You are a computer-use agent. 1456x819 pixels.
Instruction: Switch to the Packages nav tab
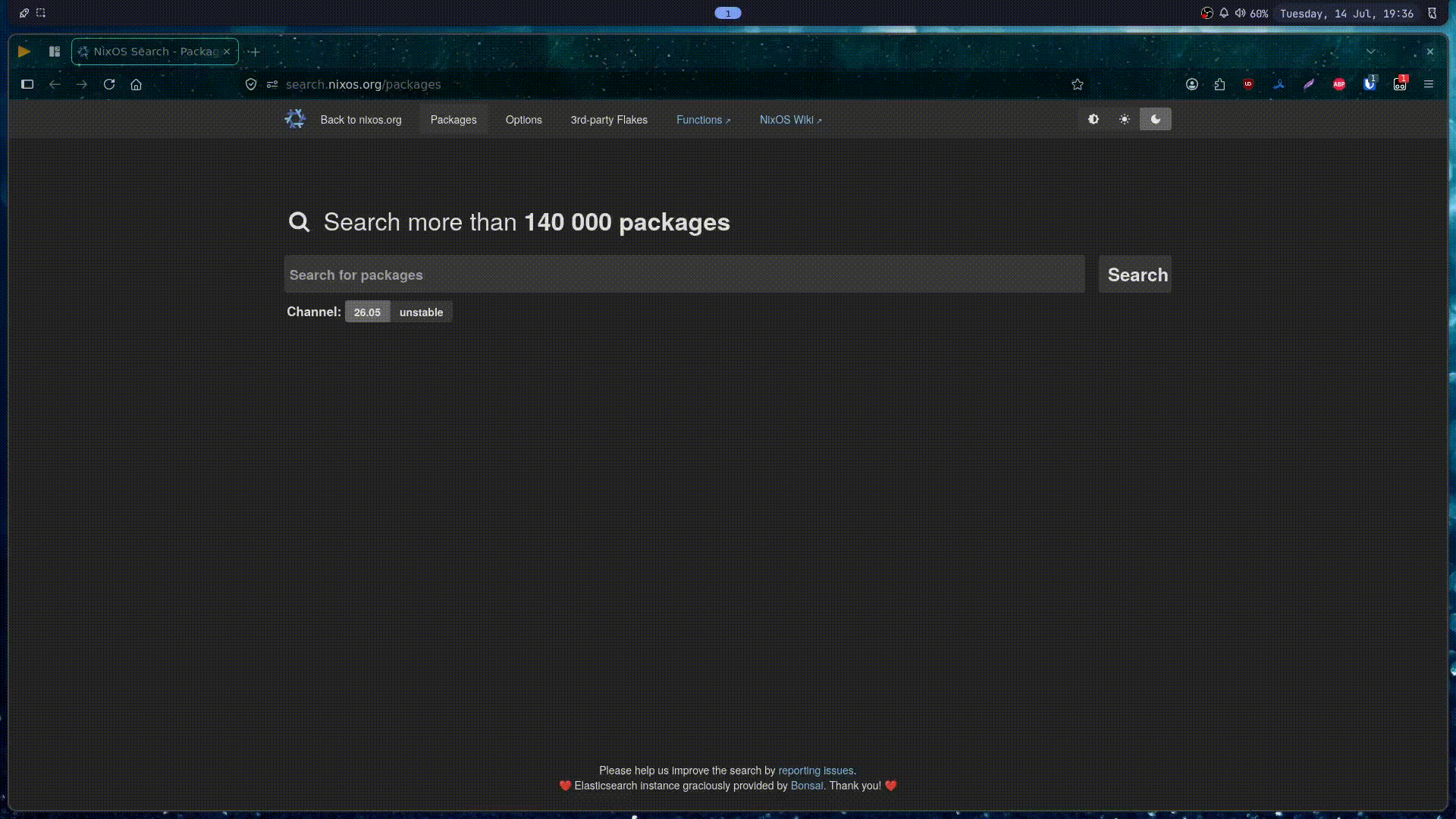(453, 120)
